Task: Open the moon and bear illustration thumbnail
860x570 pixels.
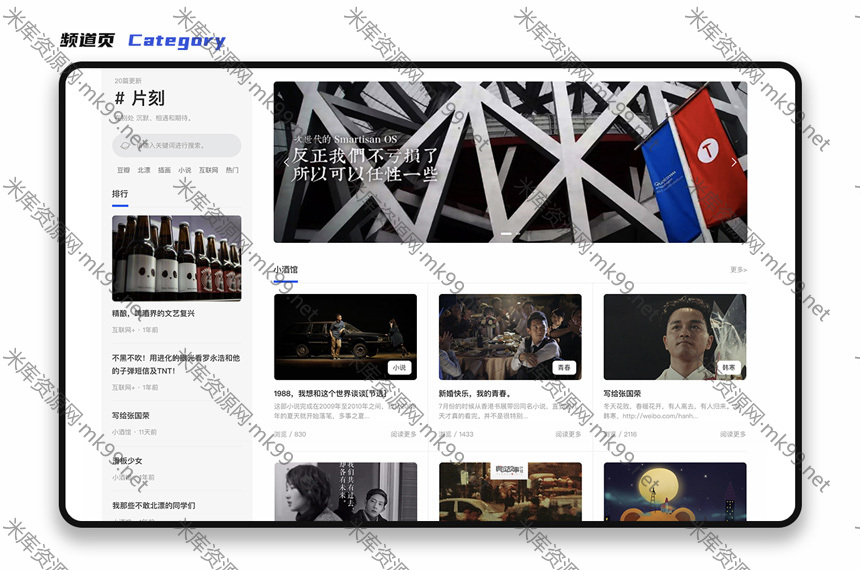Action: click(x=675, y=492)
